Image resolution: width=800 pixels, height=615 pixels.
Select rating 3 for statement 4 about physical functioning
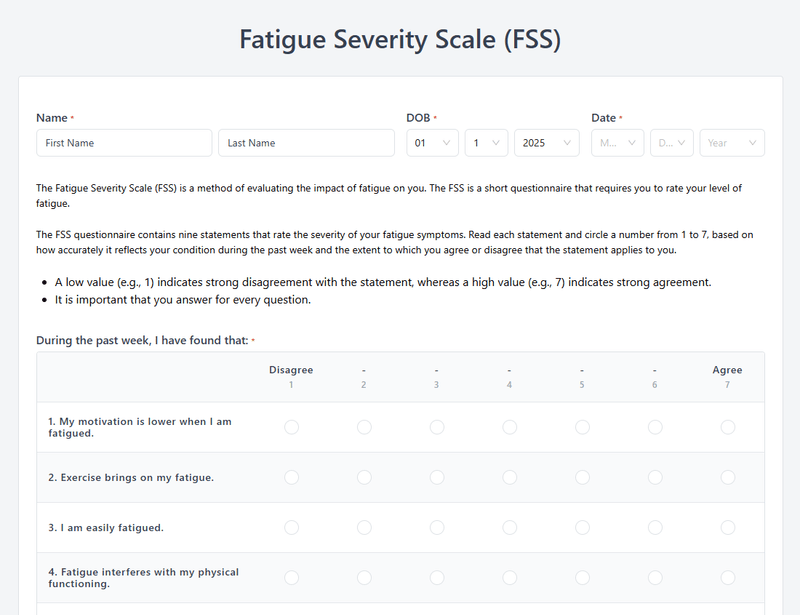pos(437,578)
